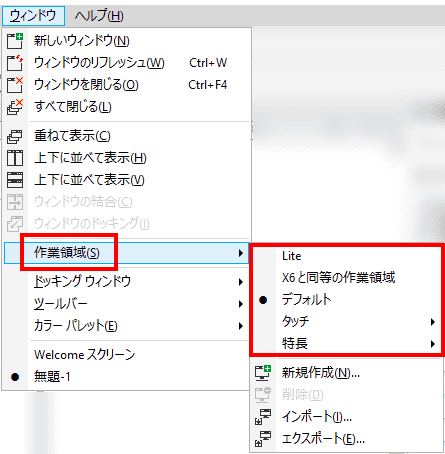Expand the カラー パレット(E) submenu
The image size is (445, 454).
pos(127,326)
